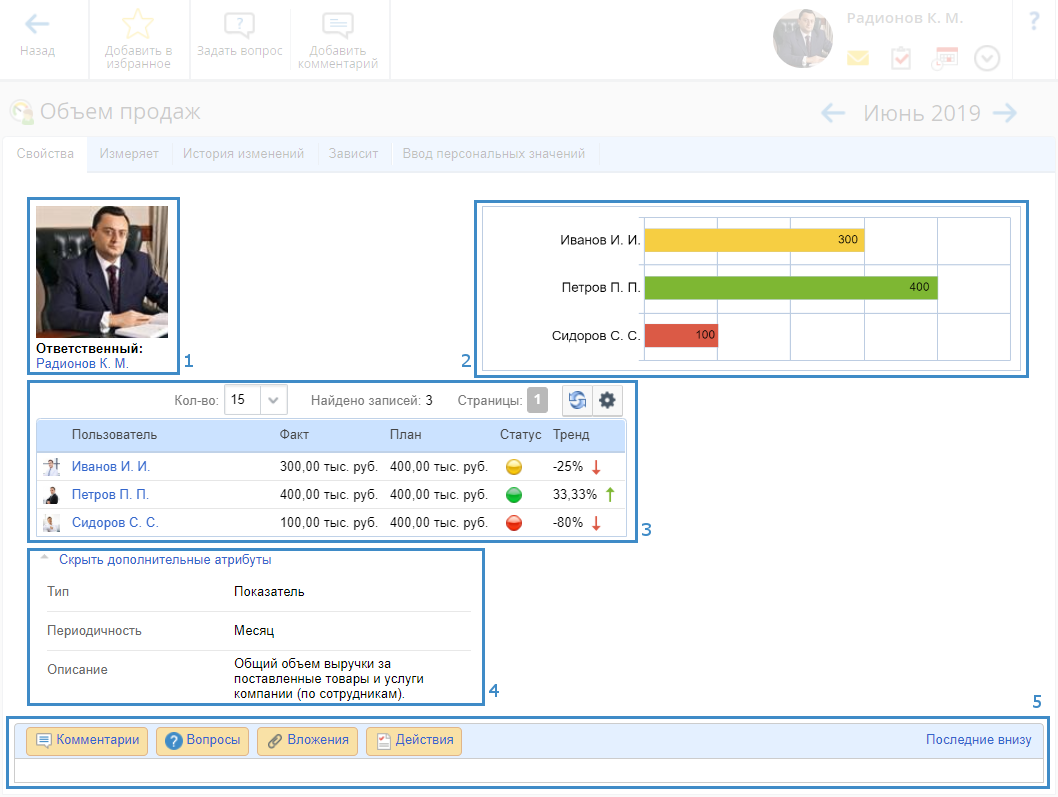Click the green bar for Петров П. П.

[790, 288]
